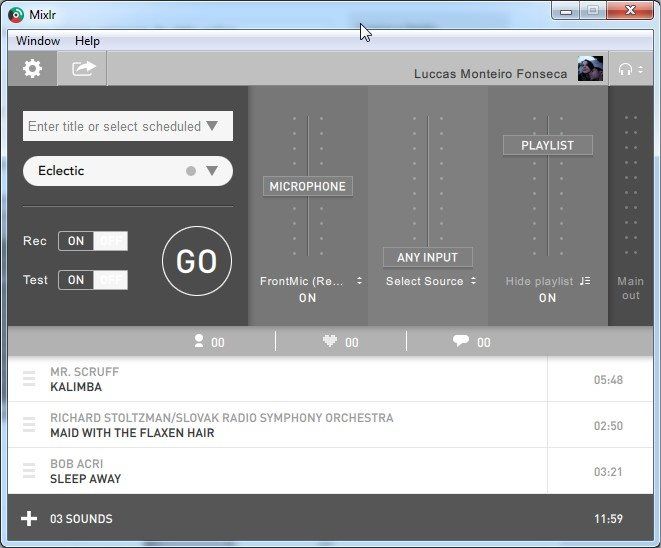
Task: Click the gray dot in Eclectic selector
Action: (191, 171)
